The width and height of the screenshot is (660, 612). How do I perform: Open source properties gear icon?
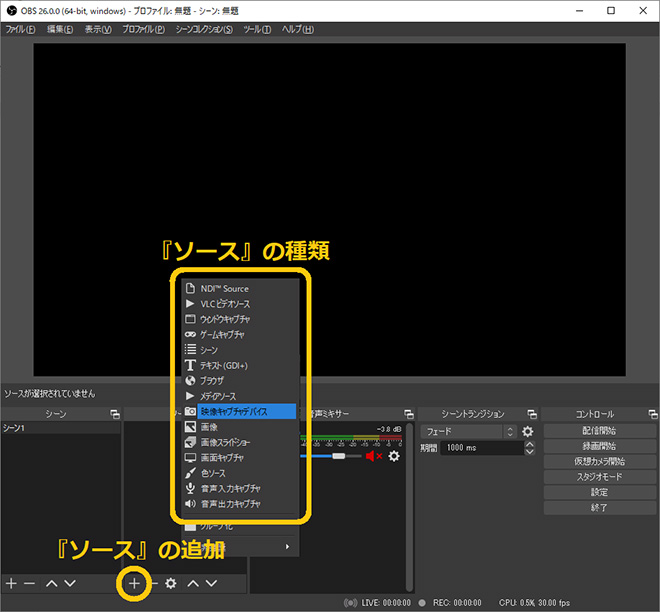coord(170,583)
